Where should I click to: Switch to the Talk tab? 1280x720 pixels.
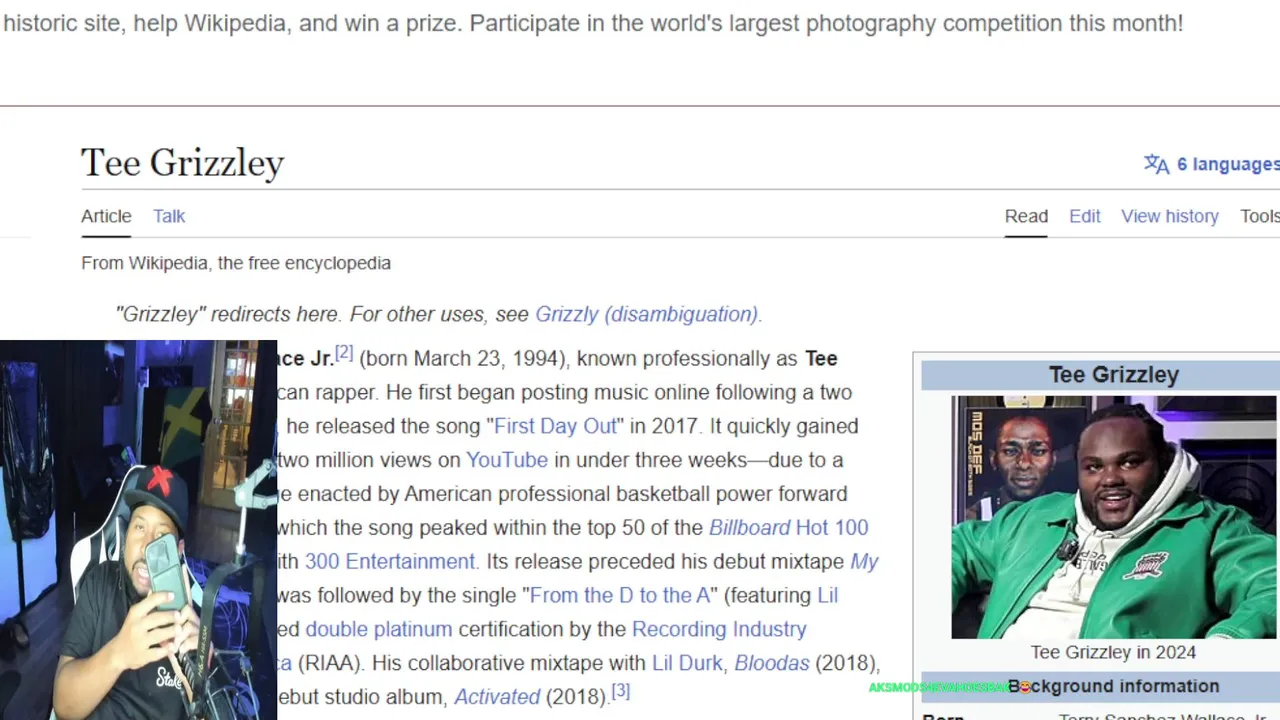[x=169, y=216]
